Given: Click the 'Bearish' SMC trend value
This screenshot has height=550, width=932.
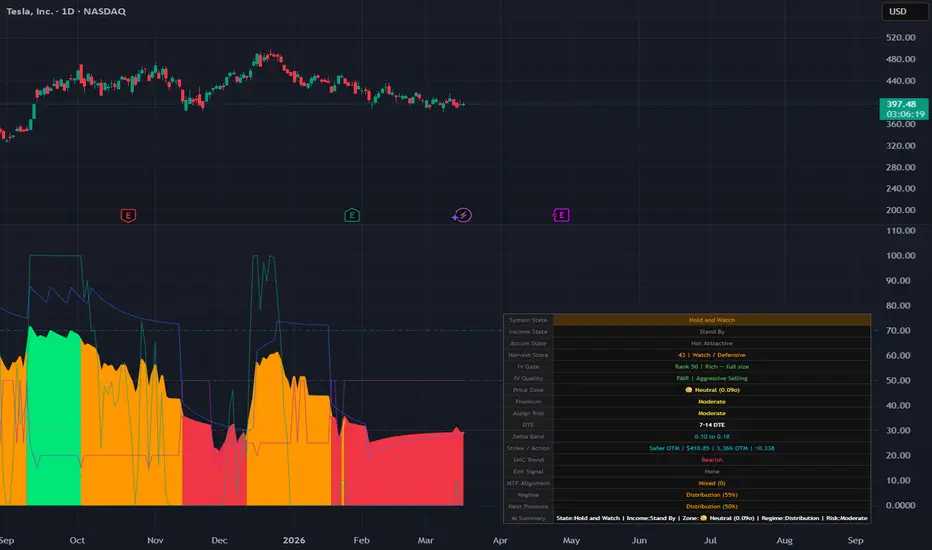Looking at the screenshot, I should pos(711,460).
